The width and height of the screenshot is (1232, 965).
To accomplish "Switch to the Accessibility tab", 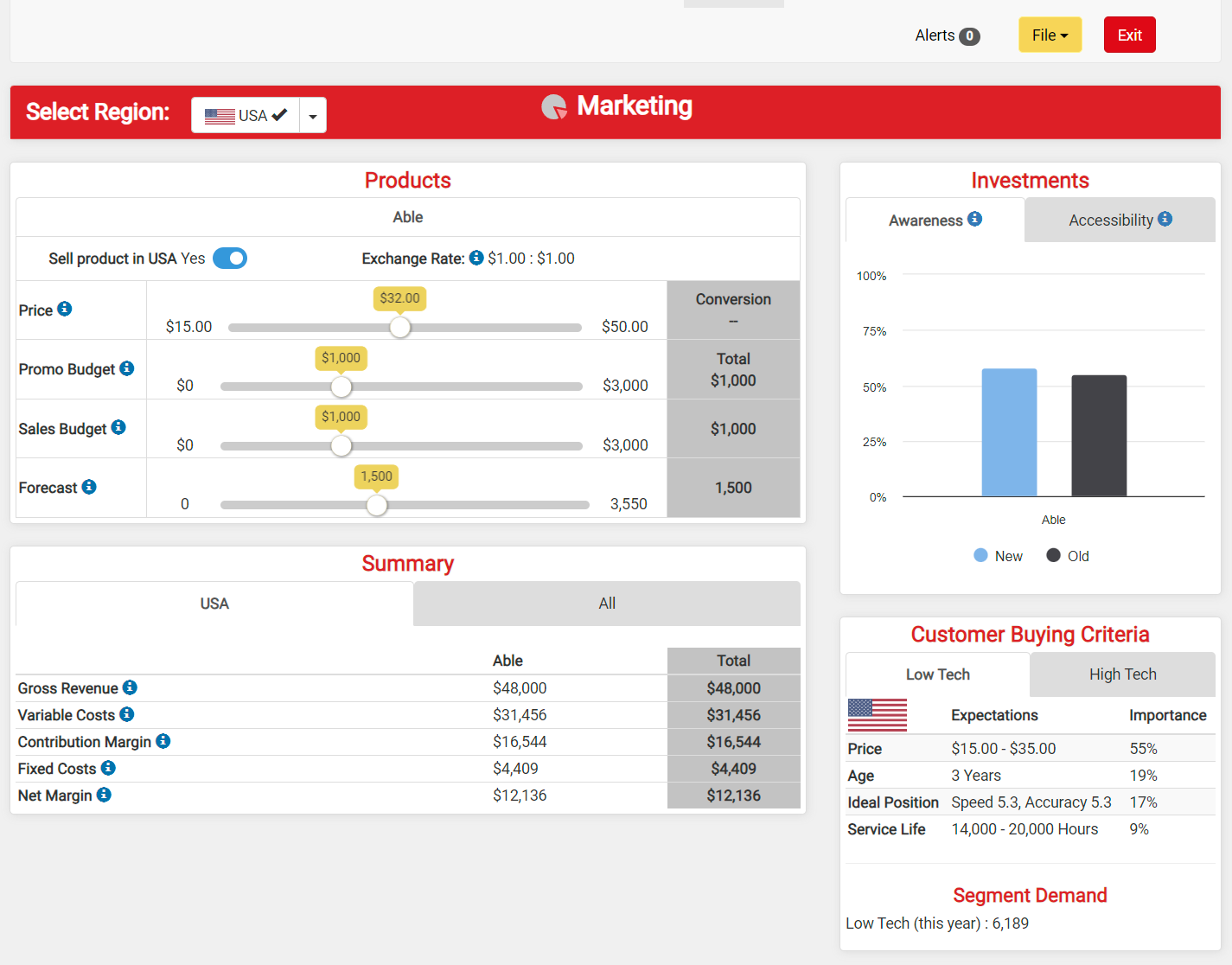I will [1120, 220].
